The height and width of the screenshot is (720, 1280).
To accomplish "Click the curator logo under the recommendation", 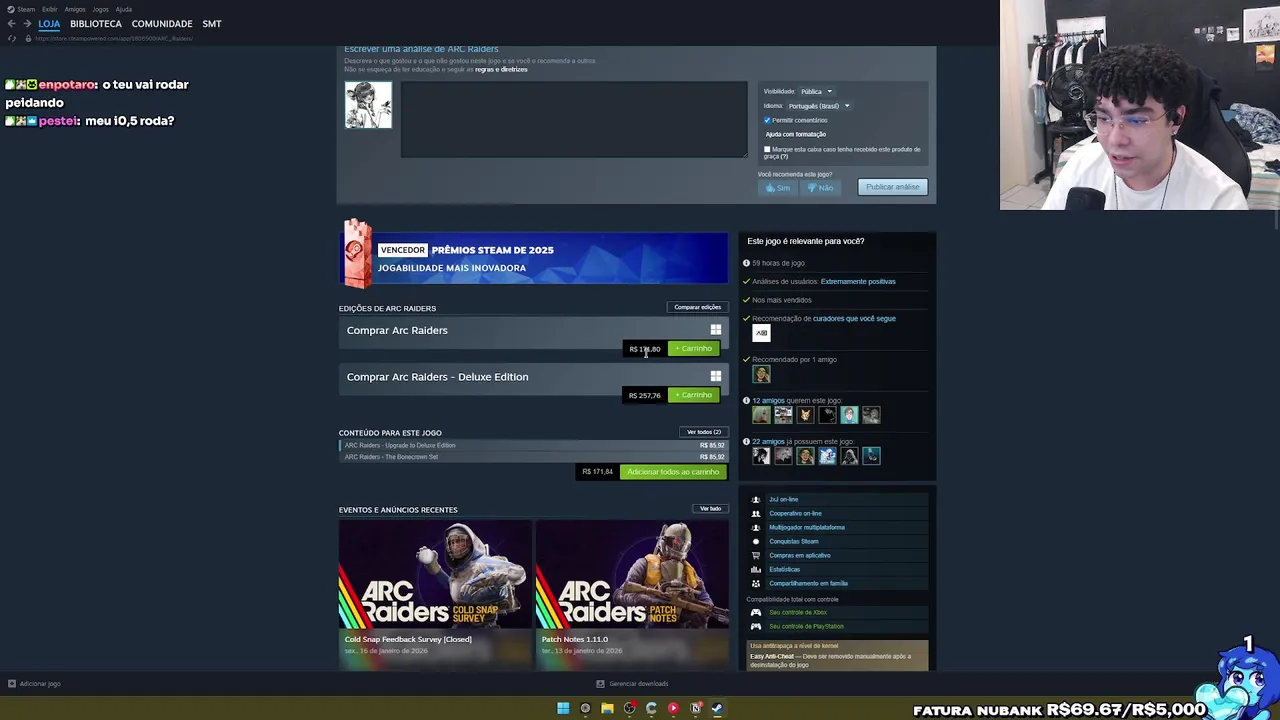I will pos(761,333).
